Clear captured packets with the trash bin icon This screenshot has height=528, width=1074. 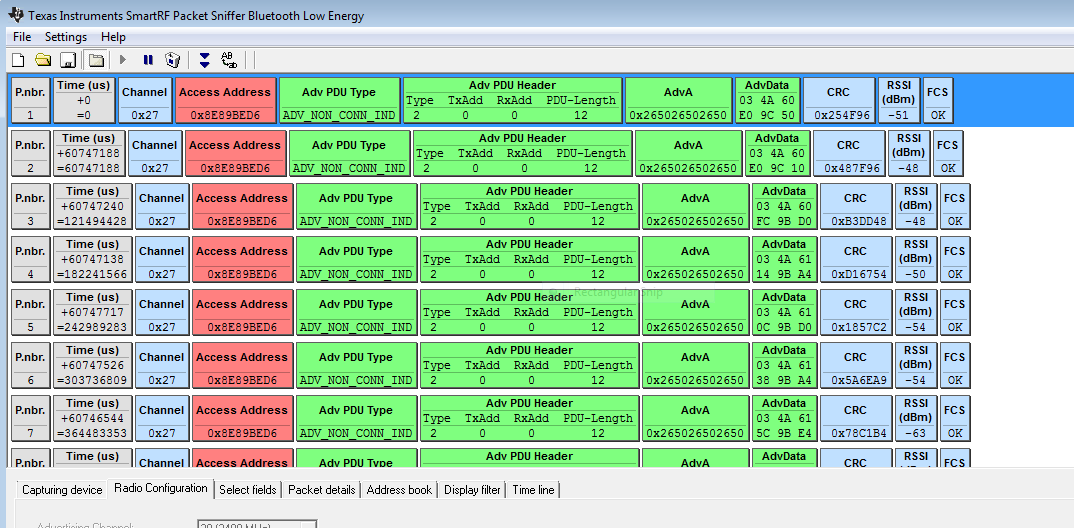point(173,60)
